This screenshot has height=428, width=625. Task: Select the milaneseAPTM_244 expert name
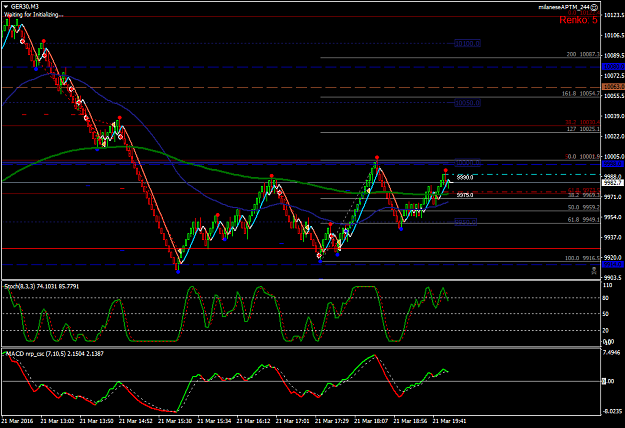click(564, 7)
